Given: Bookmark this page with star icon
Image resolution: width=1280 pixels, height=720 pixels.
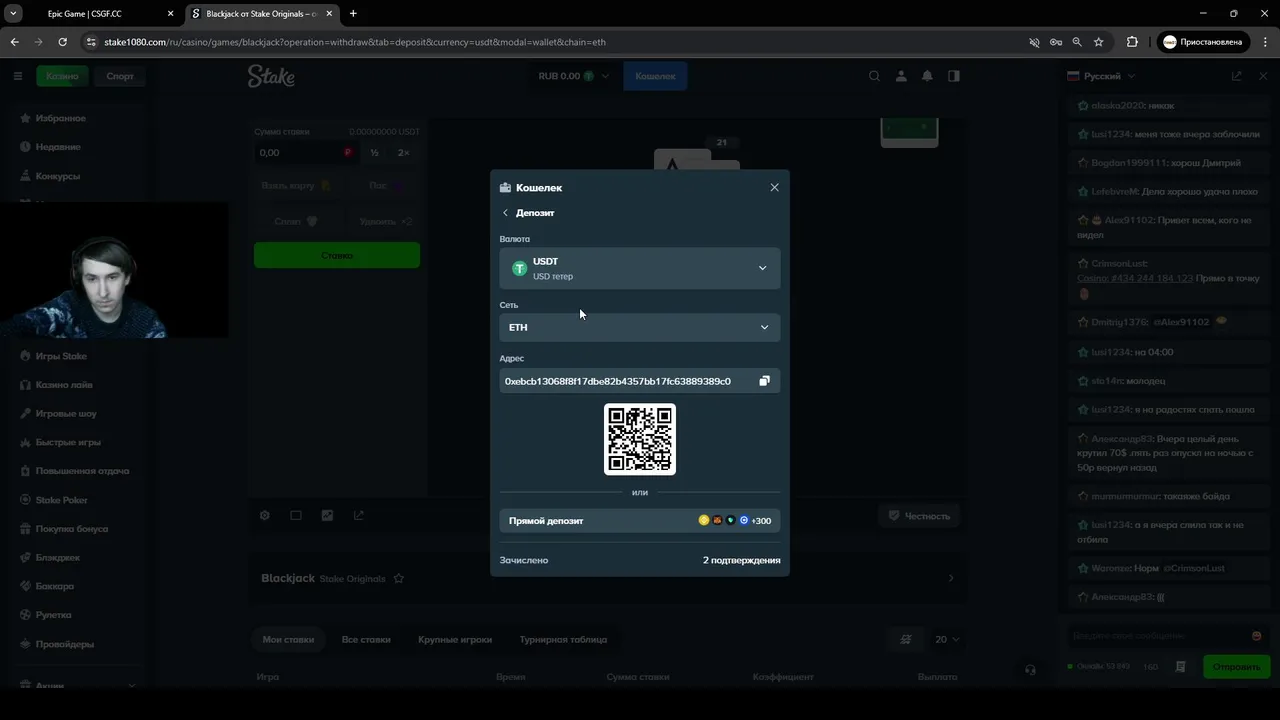Looking at the screenshot, I should (x=1099, y=42).
